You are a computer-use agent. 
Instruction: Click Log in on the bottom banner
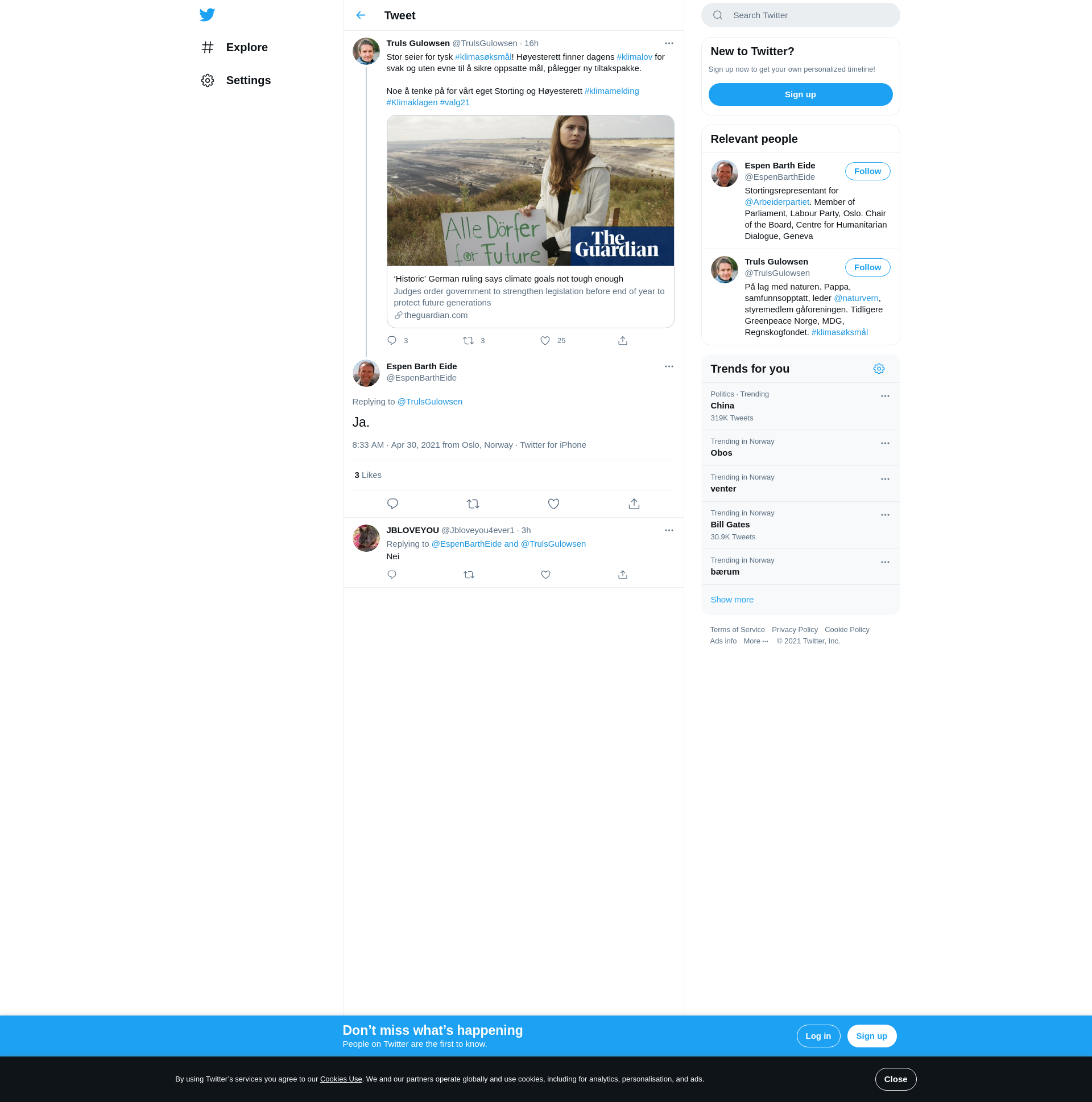point(818,1037)
